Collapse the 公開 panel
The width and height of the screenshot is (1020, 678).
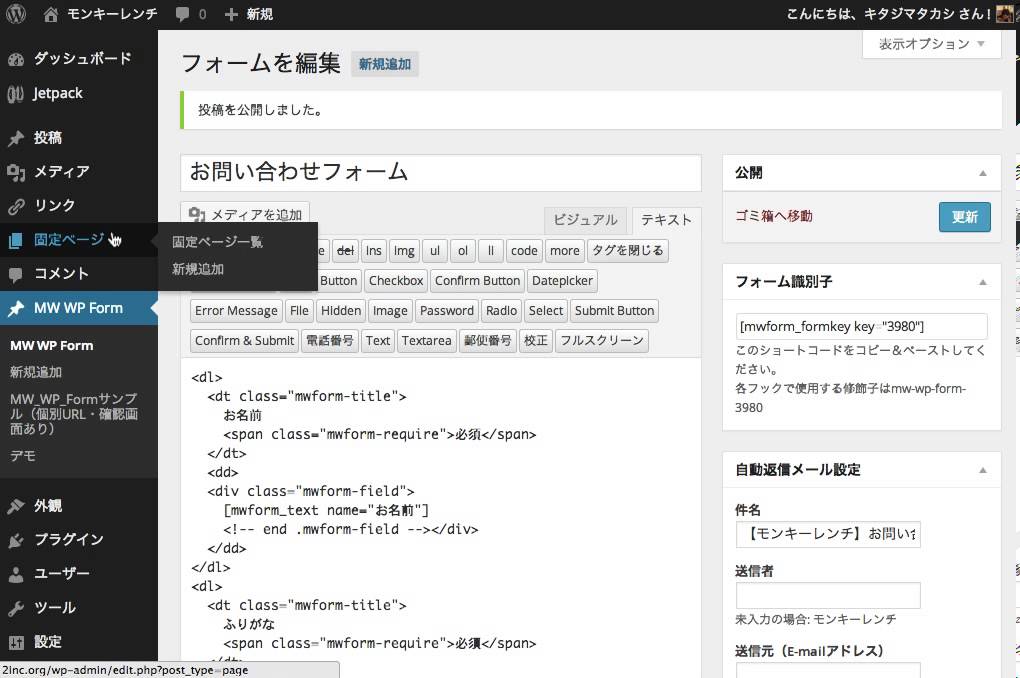[x=983, y=173]
